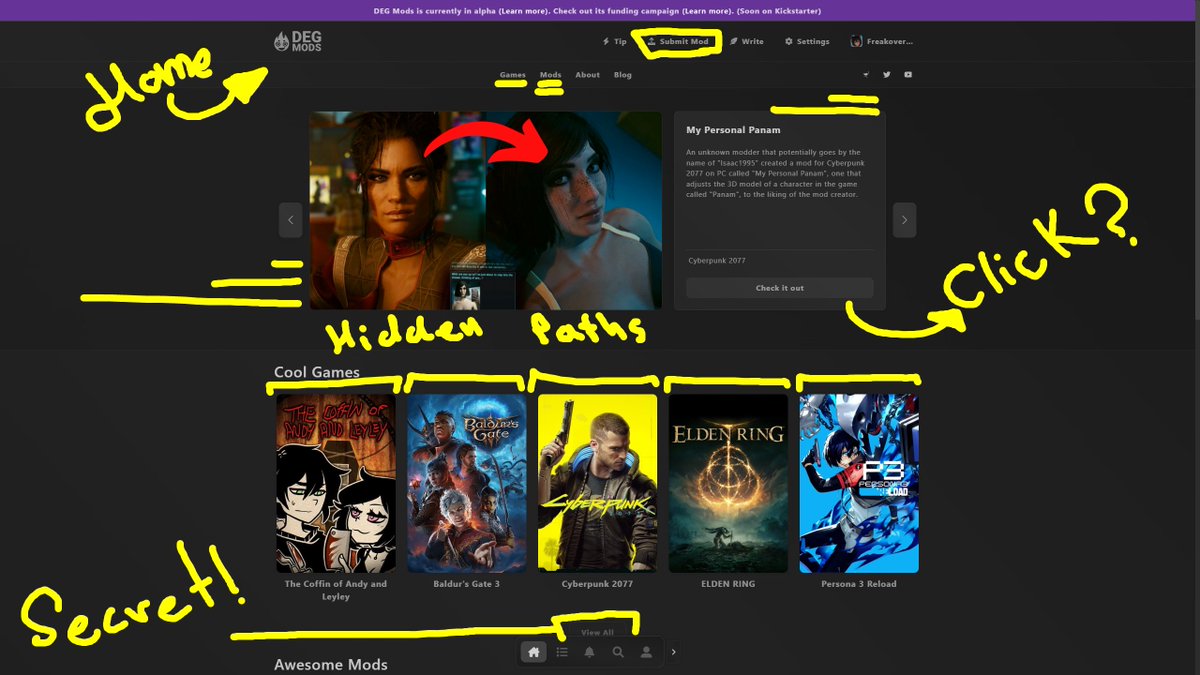Open the Freakover user profile
Screen dimensions: 1200x675
(x=881, y=42)
